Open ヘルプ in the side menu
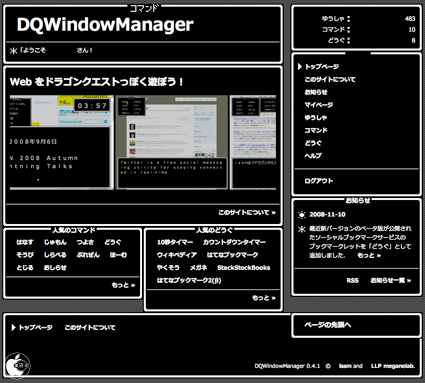The width and height of the screenshot is (425, 383). point(313,155)
